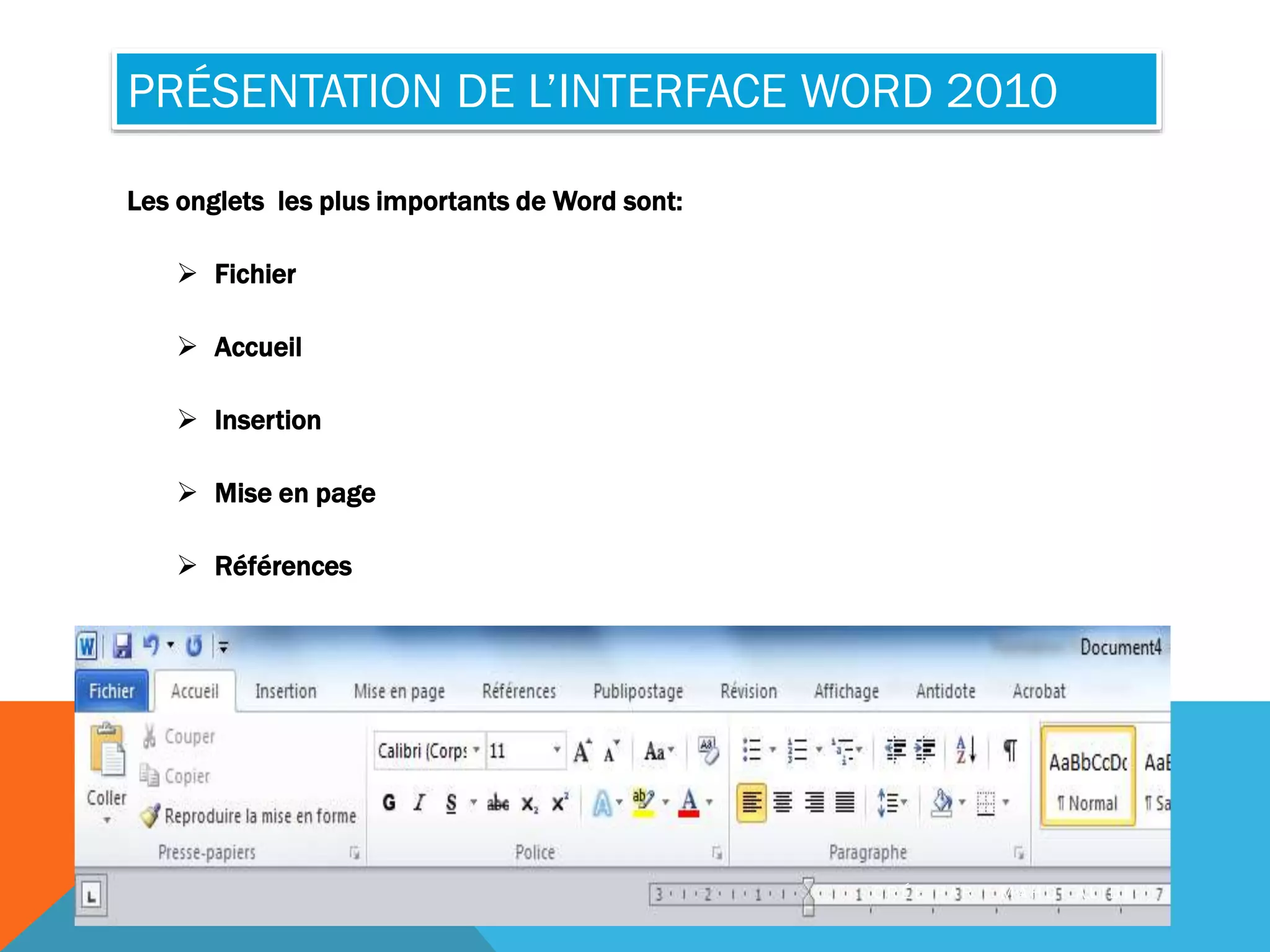This screenshot has height=952, width=1270.
Task: Click the font size field showing 11
Action: 518,751
